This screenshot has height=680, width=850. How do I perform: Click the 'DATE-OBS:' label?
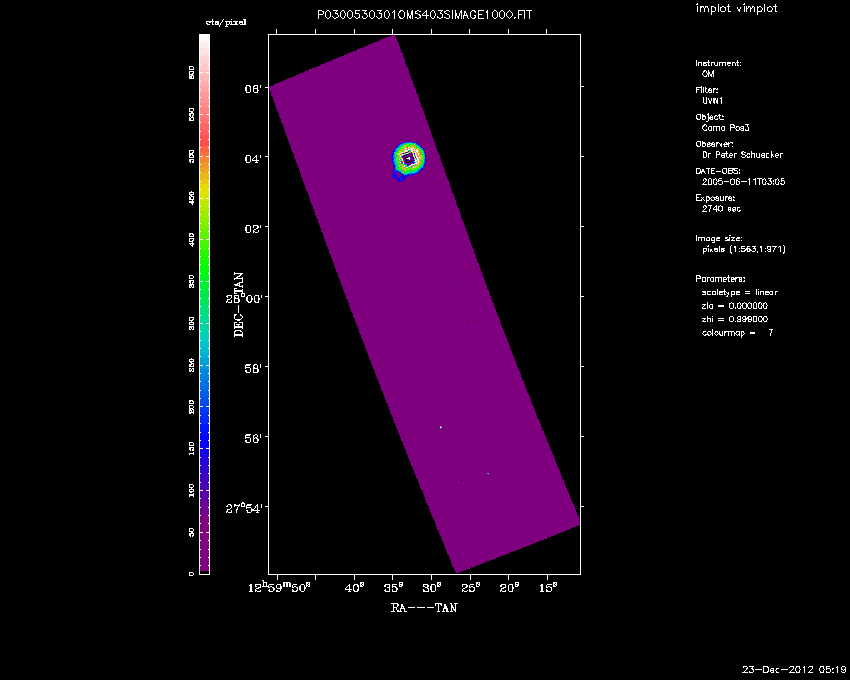[x=718, y=171]
